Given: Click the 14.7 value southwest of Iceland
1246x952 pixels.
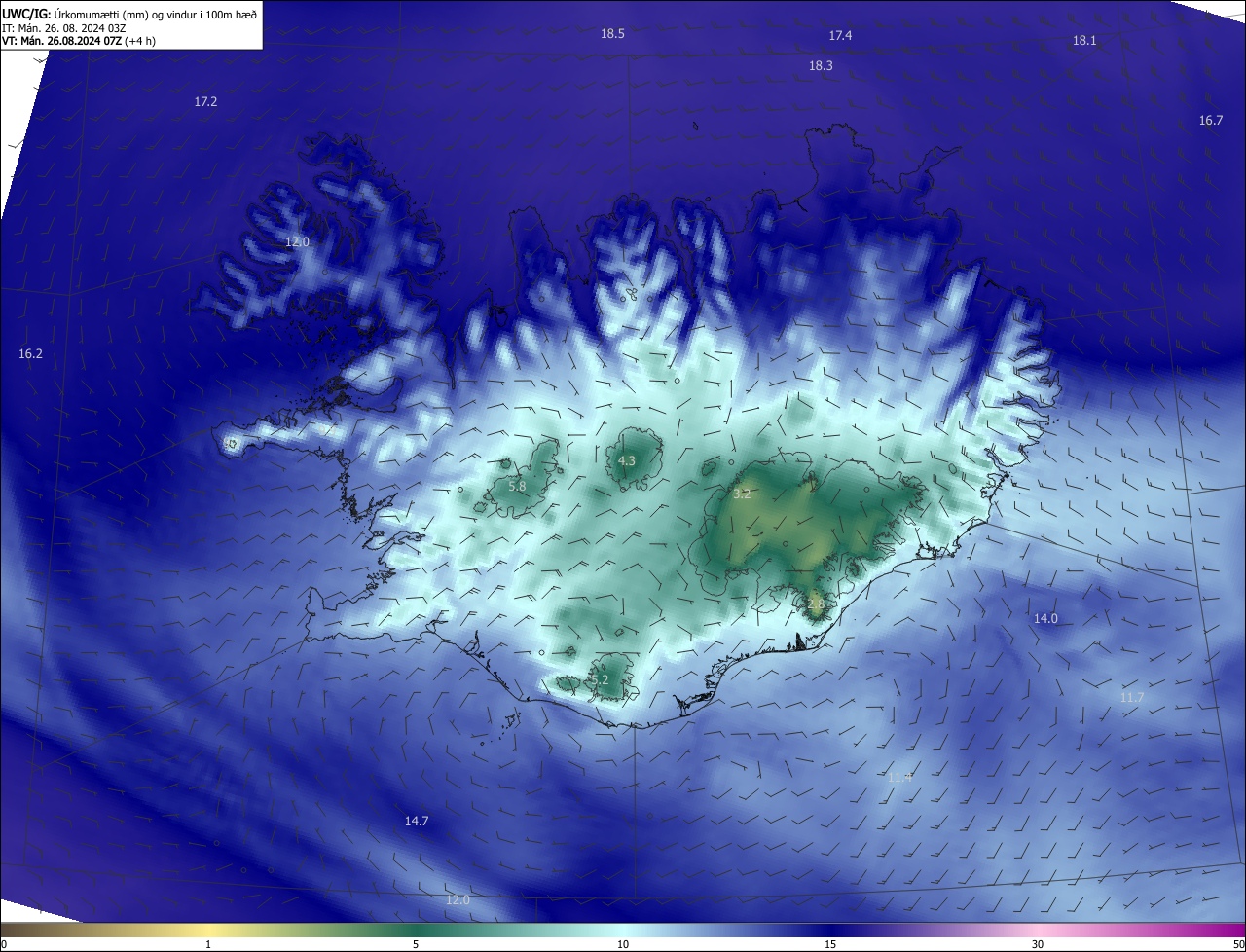Looking at the screenshot, I should (417, 822).
